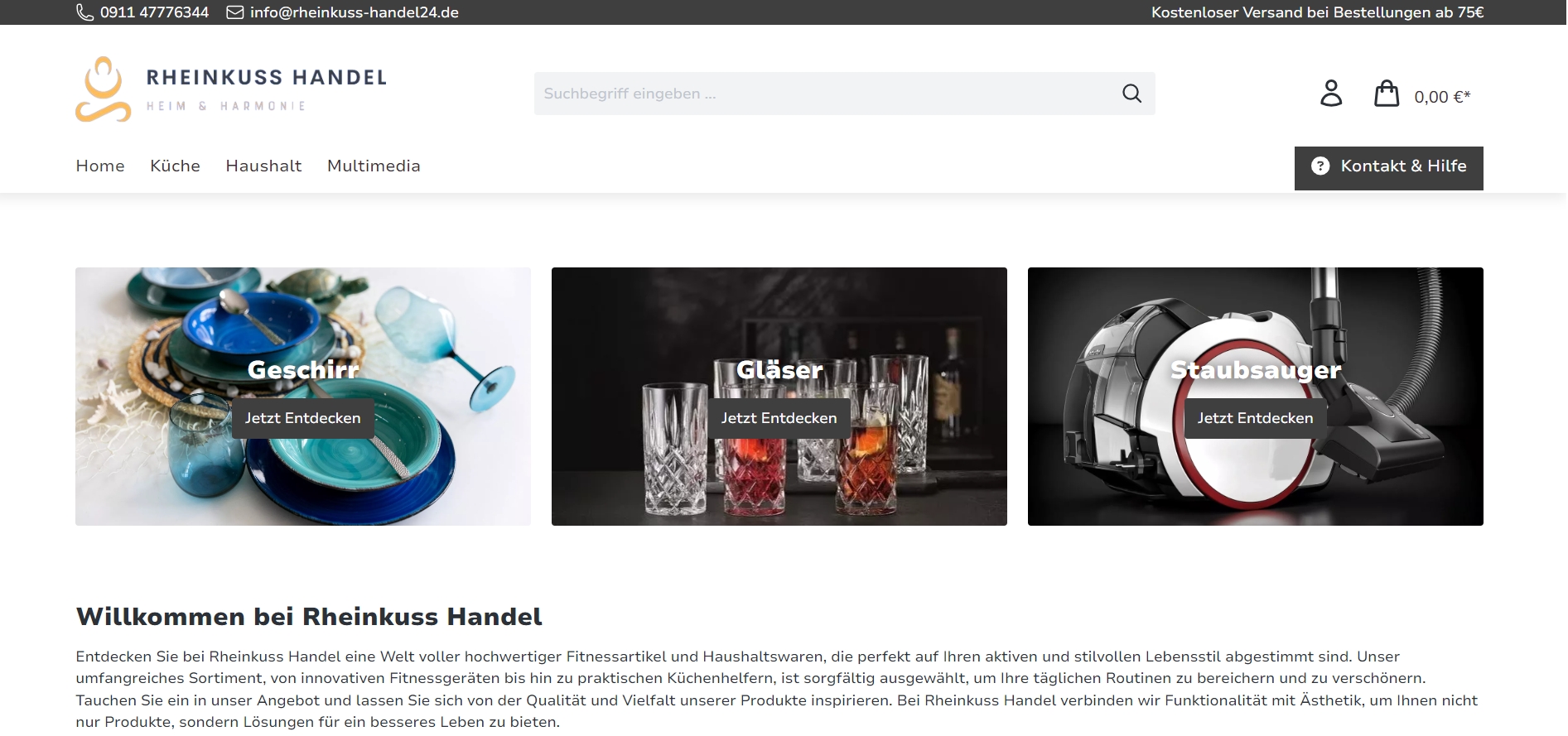The height and width of the screenshot is (736, 1568).
Task: Open the Haushalt category menu
Action: 263,166
